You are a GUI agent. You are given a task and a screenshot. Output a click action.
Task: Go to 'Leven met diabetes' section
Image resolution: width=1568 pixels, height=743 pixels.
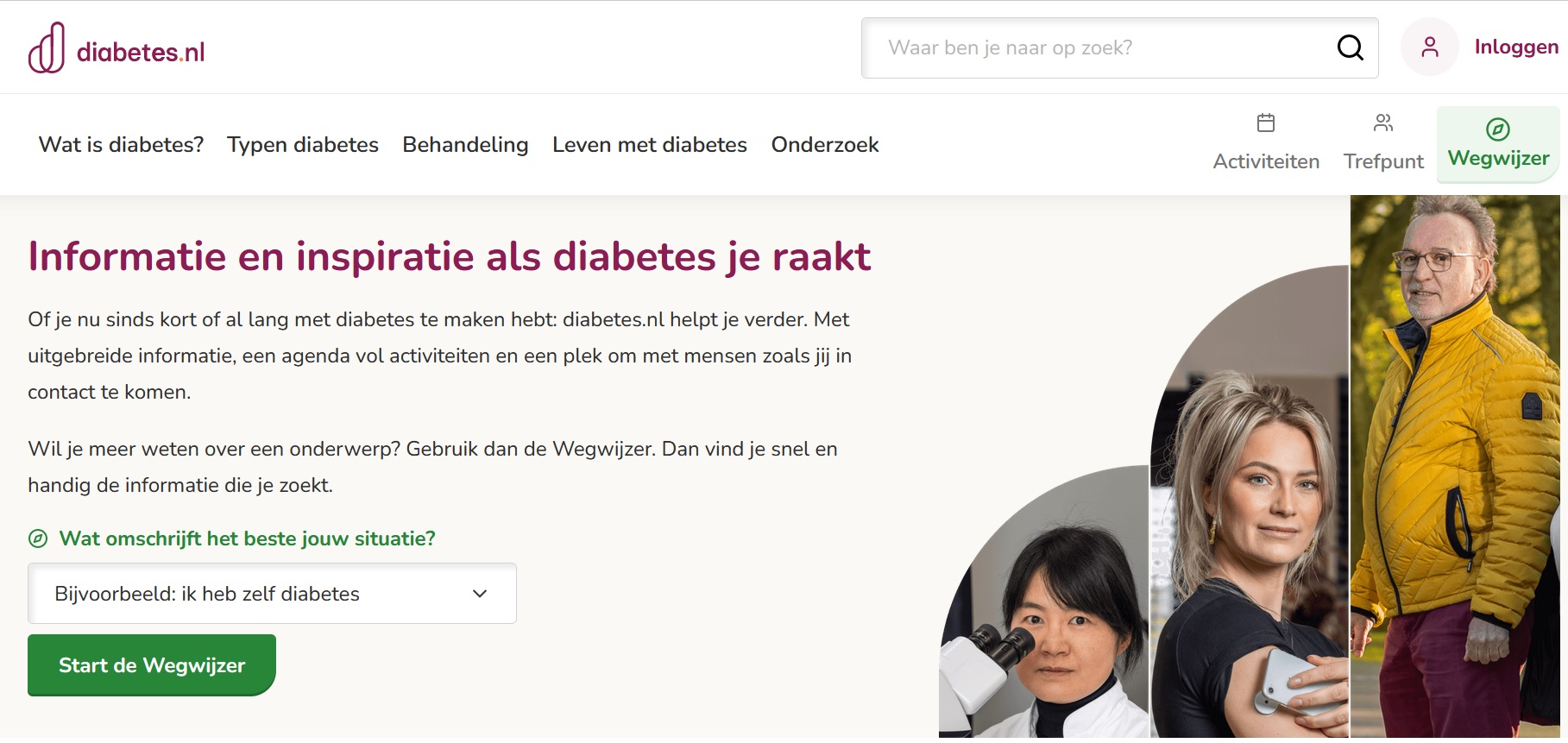pos(650,144)
